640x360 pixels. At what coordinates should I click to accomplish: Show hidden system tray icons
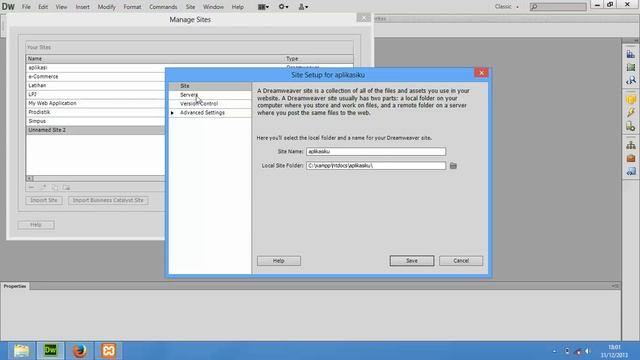click(x=554, y=351)
